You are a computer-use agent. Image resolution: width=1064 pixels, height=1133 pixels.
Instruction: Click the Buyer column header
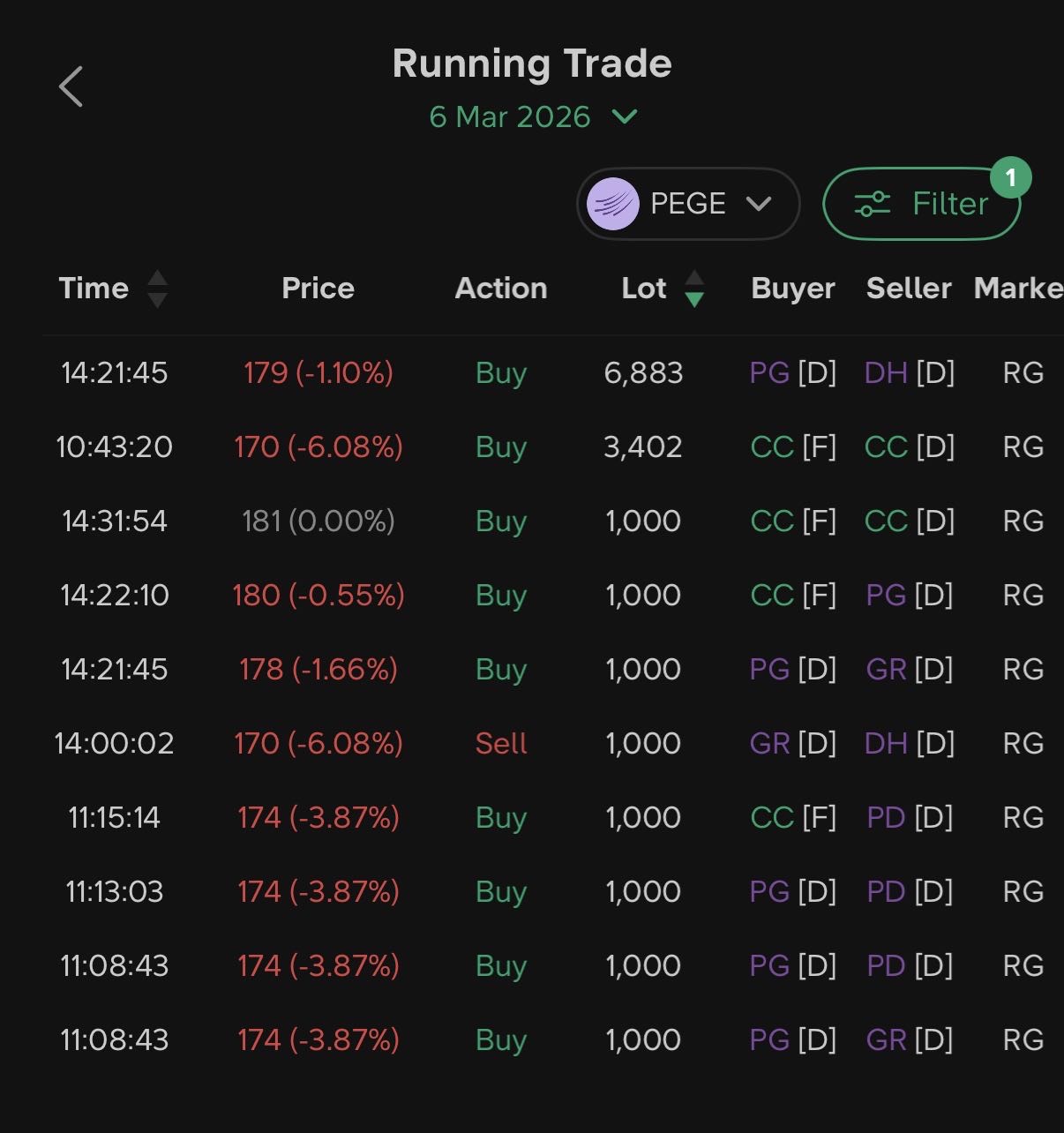click(x=792, y=289)
